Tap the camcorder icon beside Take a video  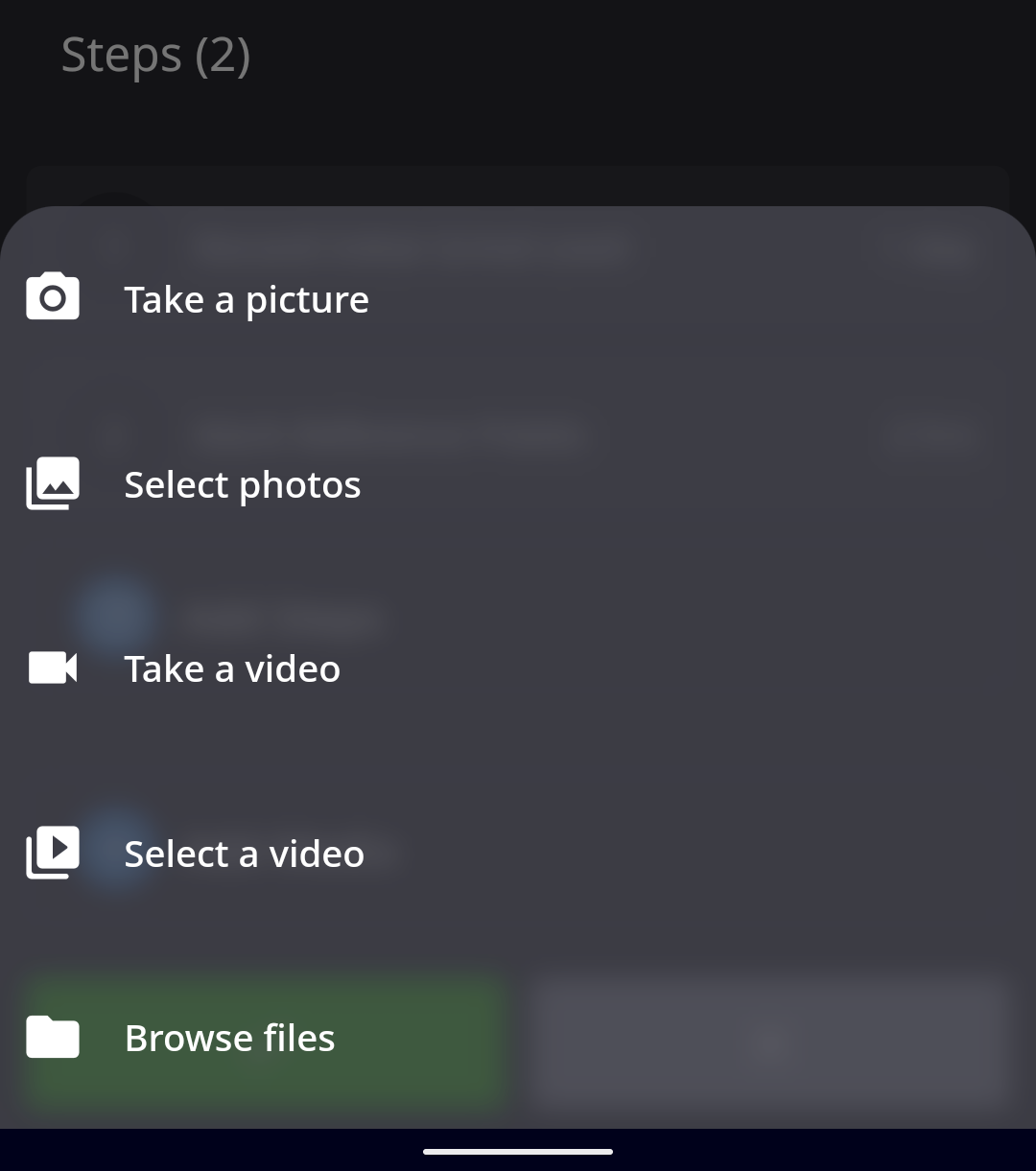[53, 667]
